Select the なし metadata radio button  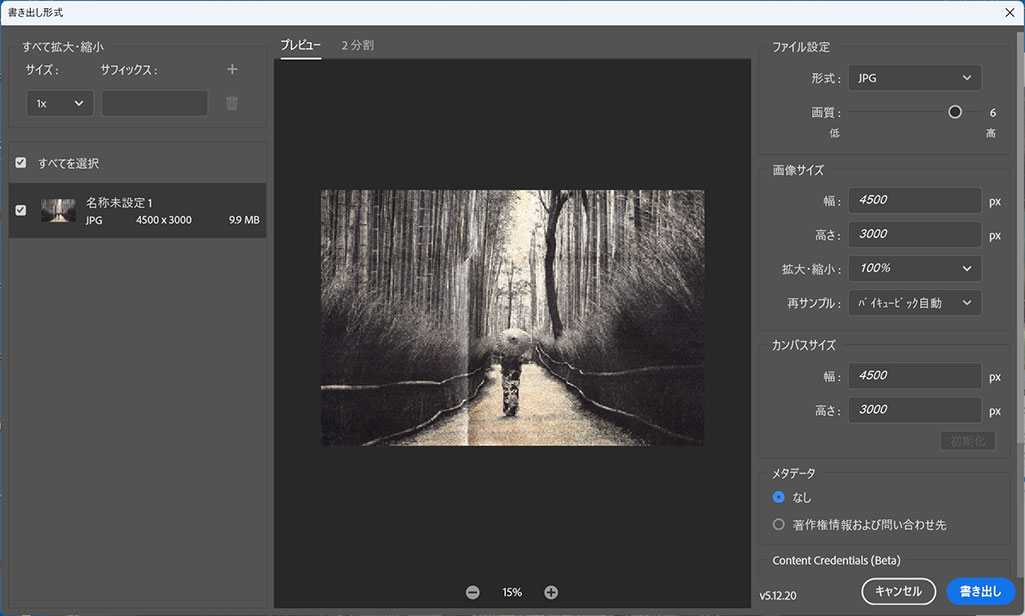[x=779, y=497]
